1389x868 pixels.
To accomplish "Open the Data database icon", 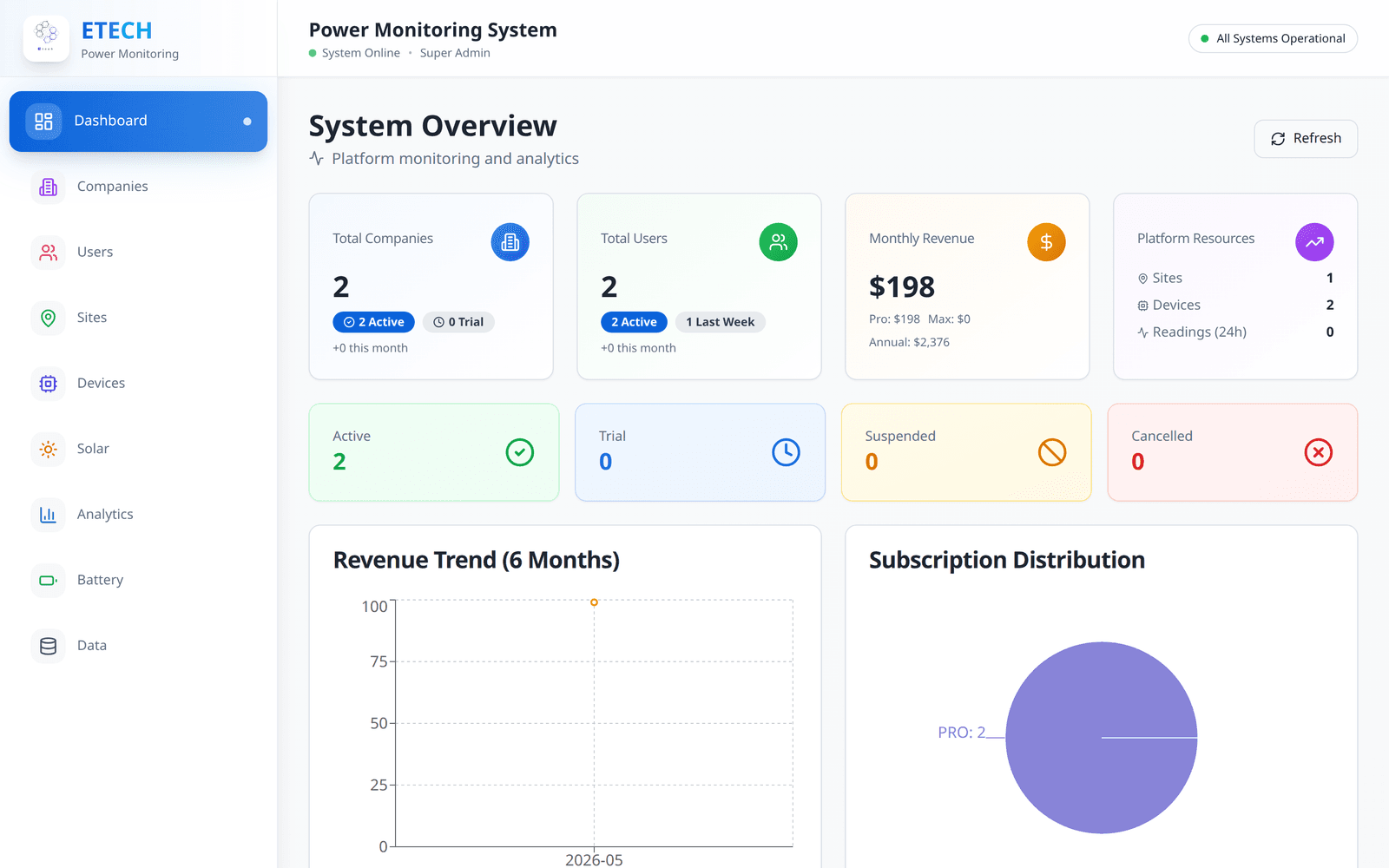I will click(x=49, y=646).
